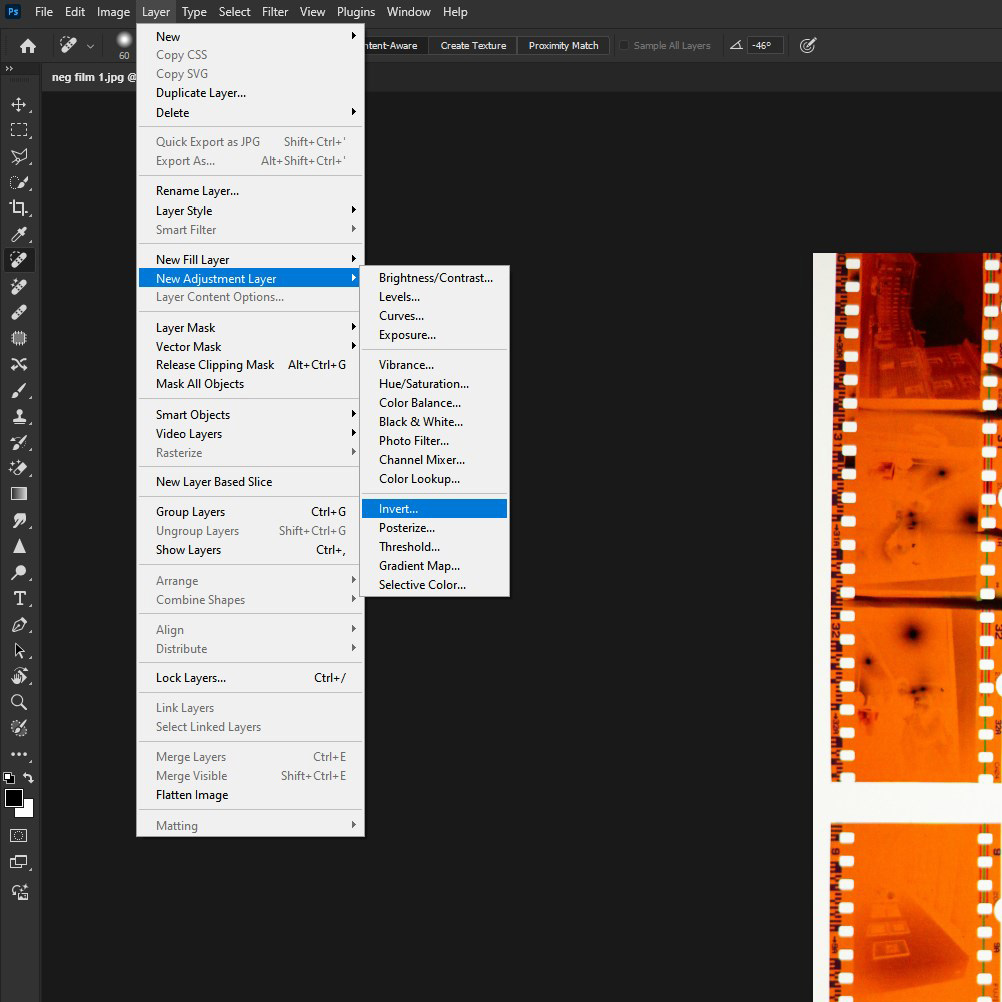Toggle pressure-for-size target icon
The width and height of the screenshot is (1002, 1002).
(x=808, y=45)
